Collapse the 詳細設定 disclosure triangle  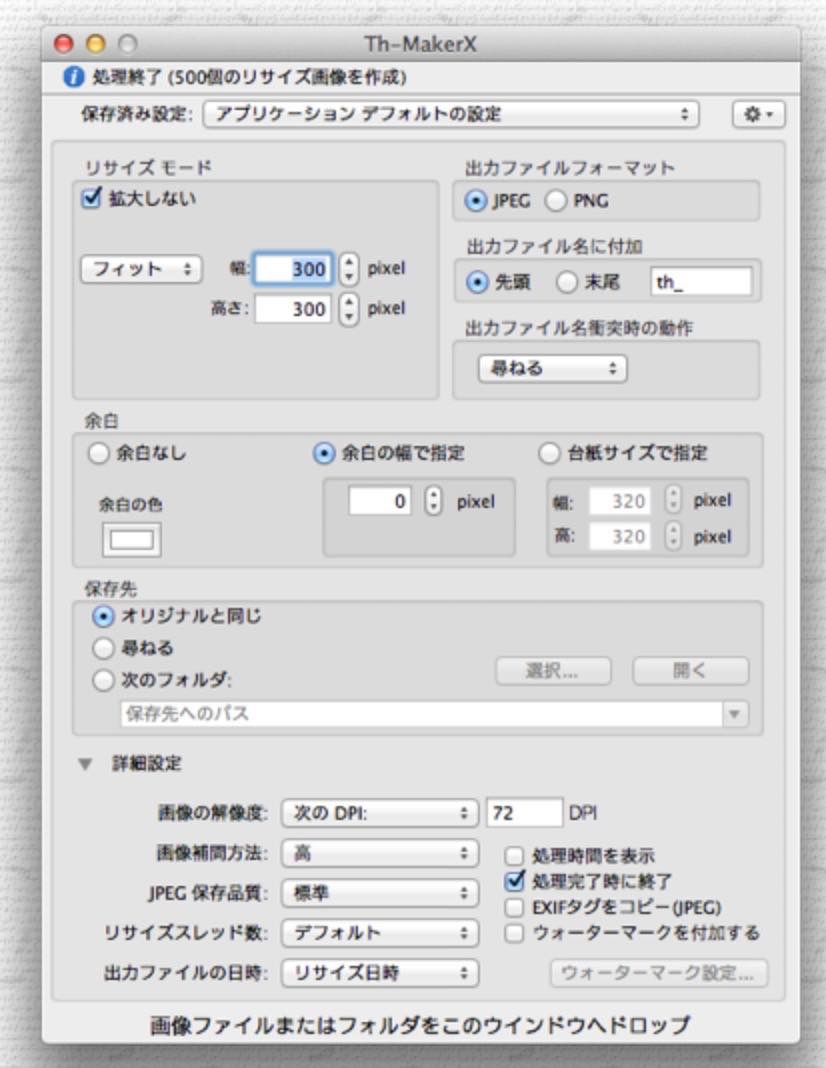pos(85,764)
